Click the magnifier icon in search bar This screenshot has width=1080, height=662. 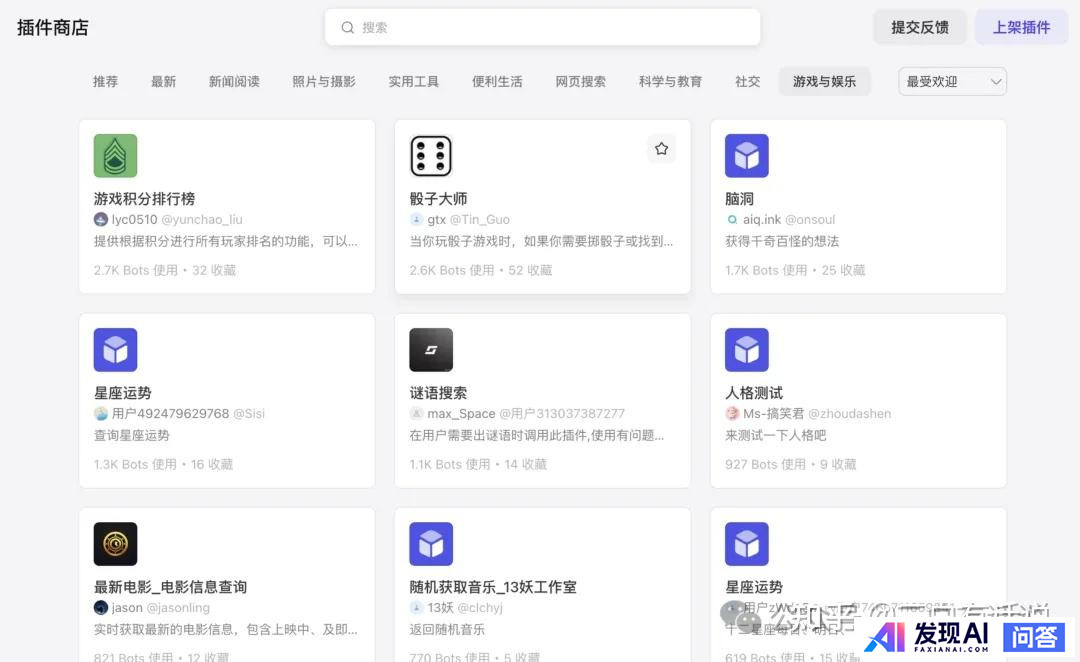click(x=348, y=28)
